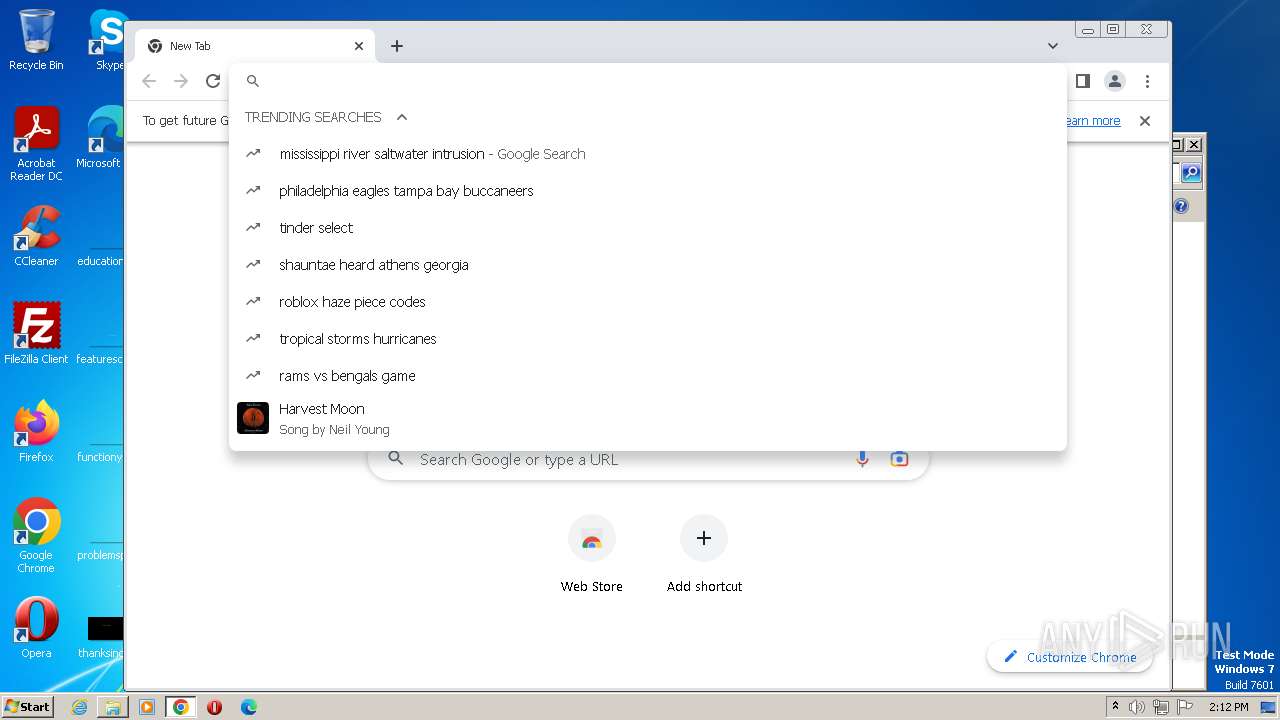Screen dimensions: 1280x720
Task: Choose 'roblox haze piece codes' suggestion
Action: pyautogui.click(x=648, y=302)
